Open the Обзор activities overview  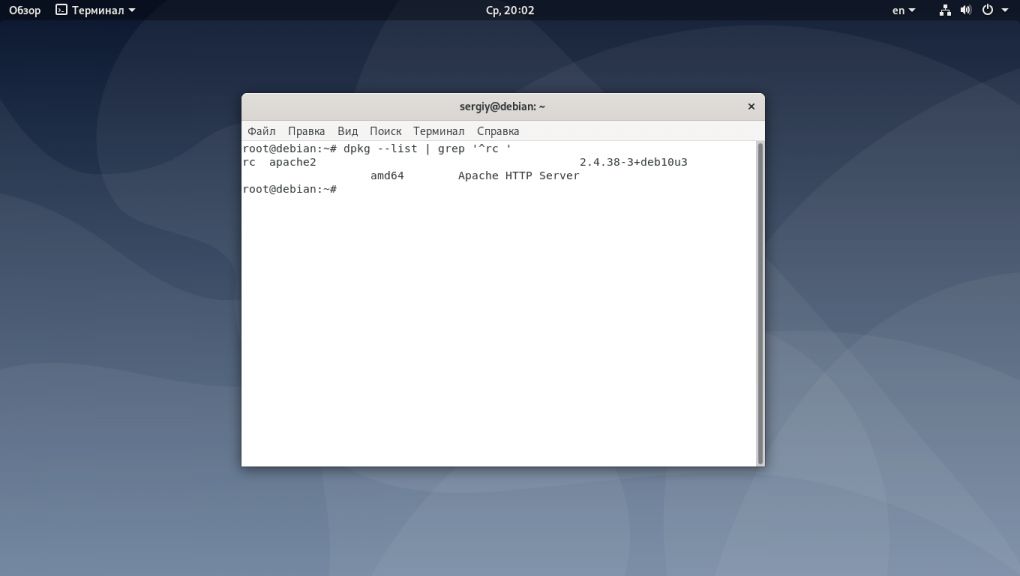[x=25, y=10]
